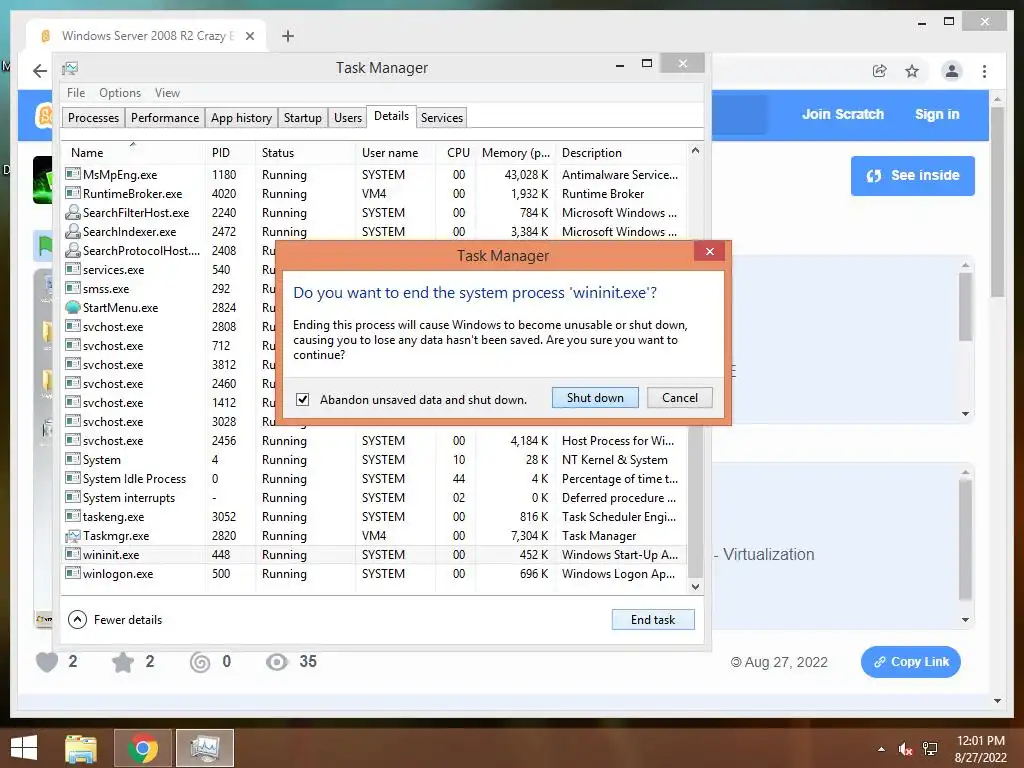This screenshot has width=1024, height=768.
Task: Switch to the Performance tab
Action: click(x=165, y=118)
